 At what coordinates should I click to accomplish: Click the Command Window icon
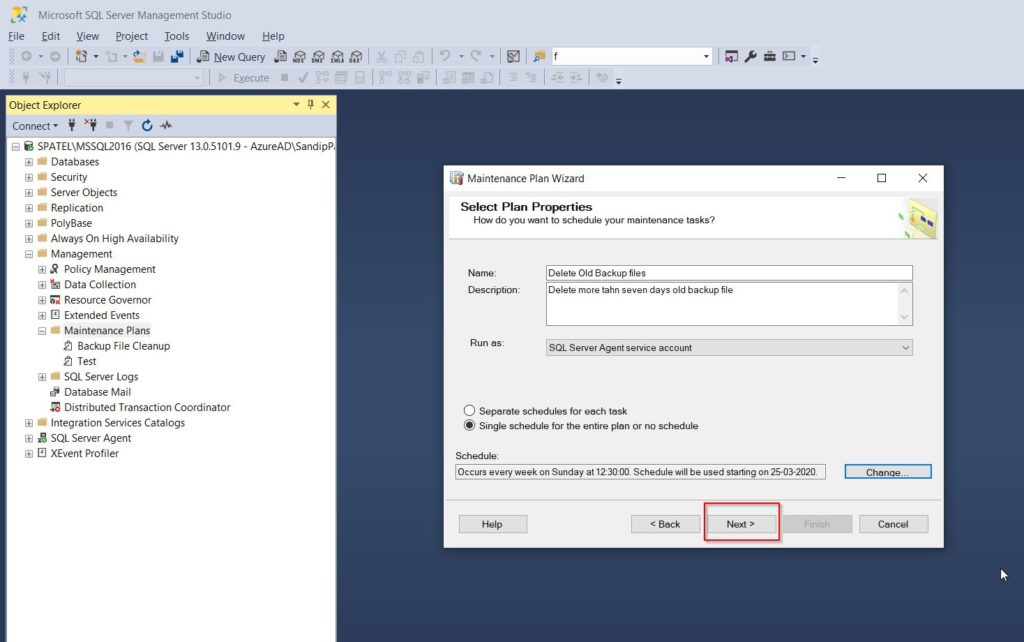(x=789, y=57)
